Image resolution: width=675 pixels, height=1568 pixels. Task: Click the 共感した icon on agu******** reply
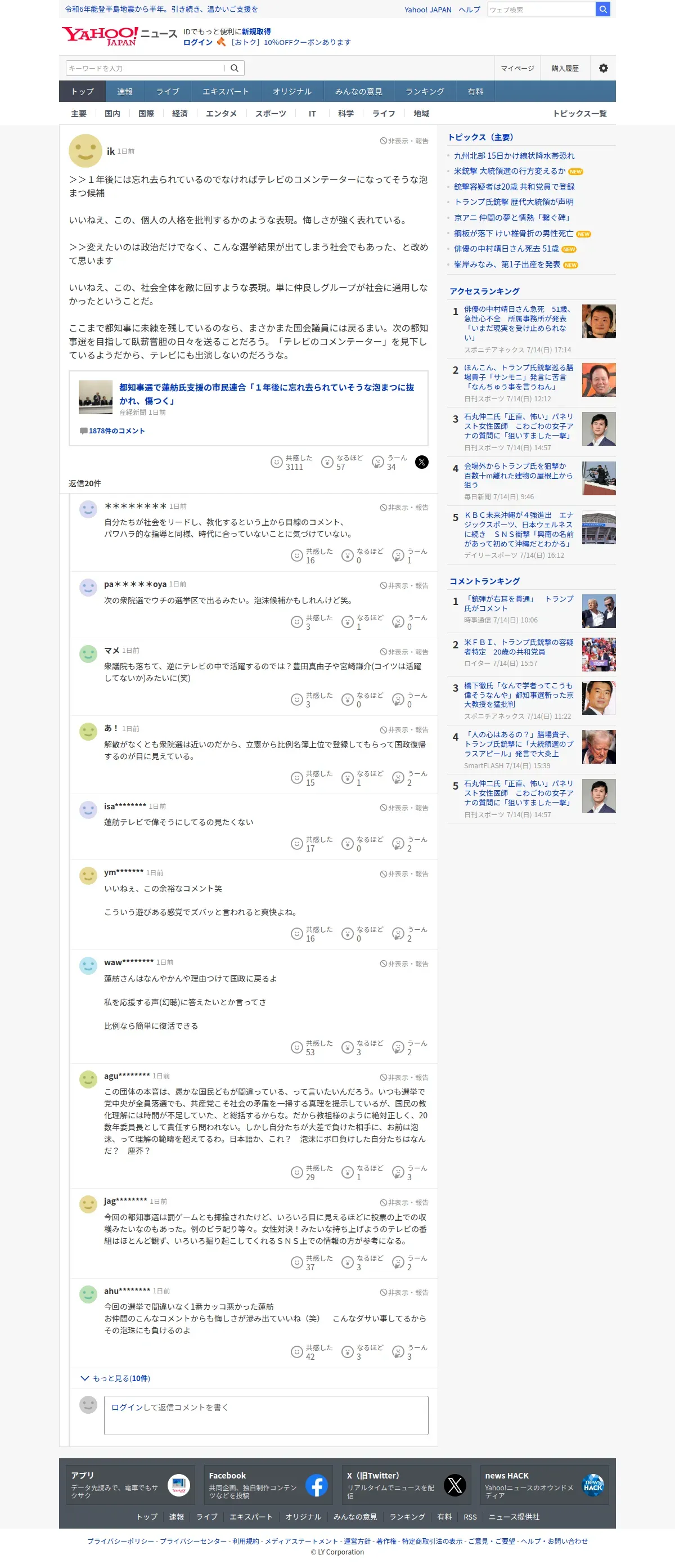[297, 1172]
